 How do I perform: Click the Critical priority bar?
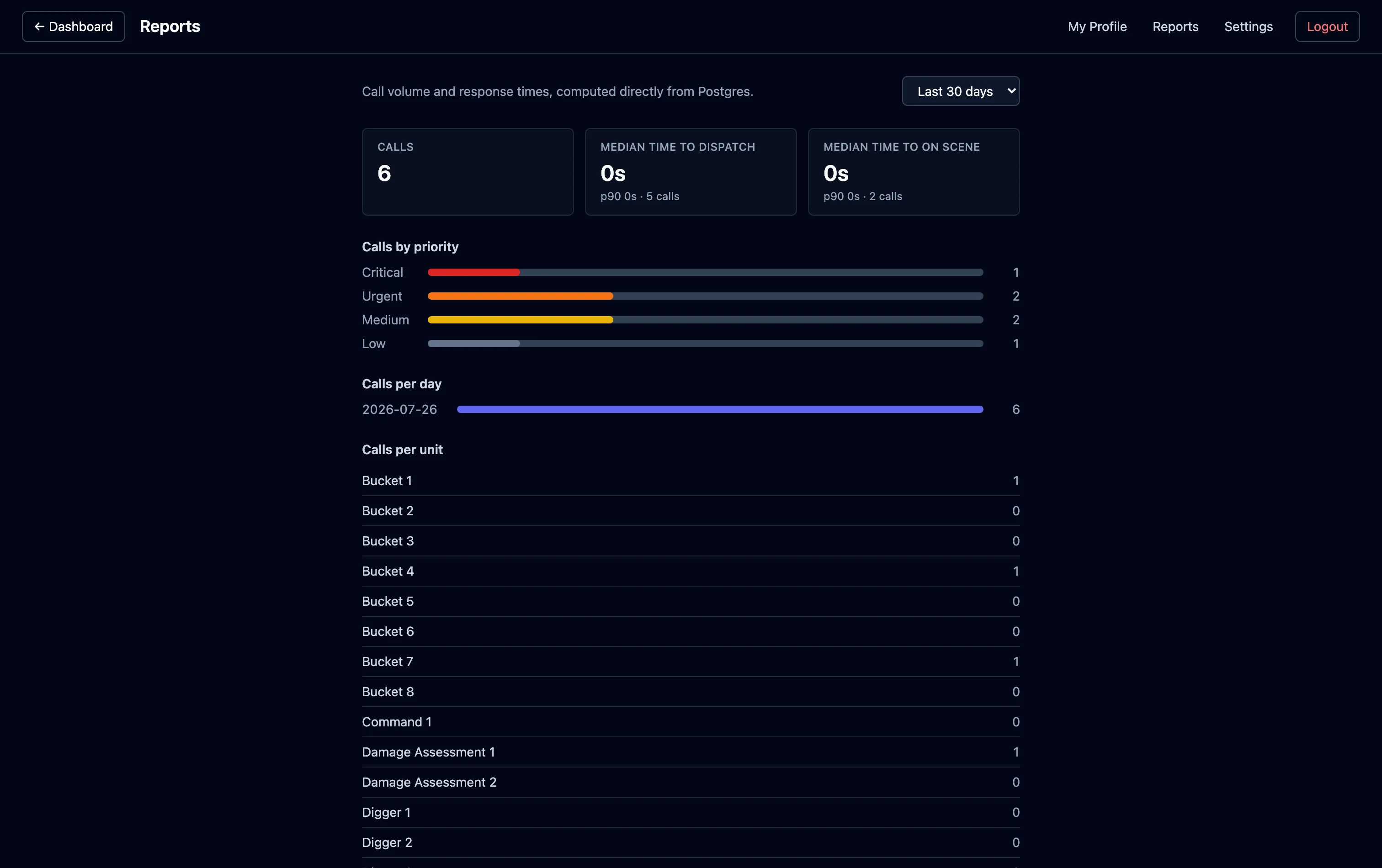click(x=705, y=272)
